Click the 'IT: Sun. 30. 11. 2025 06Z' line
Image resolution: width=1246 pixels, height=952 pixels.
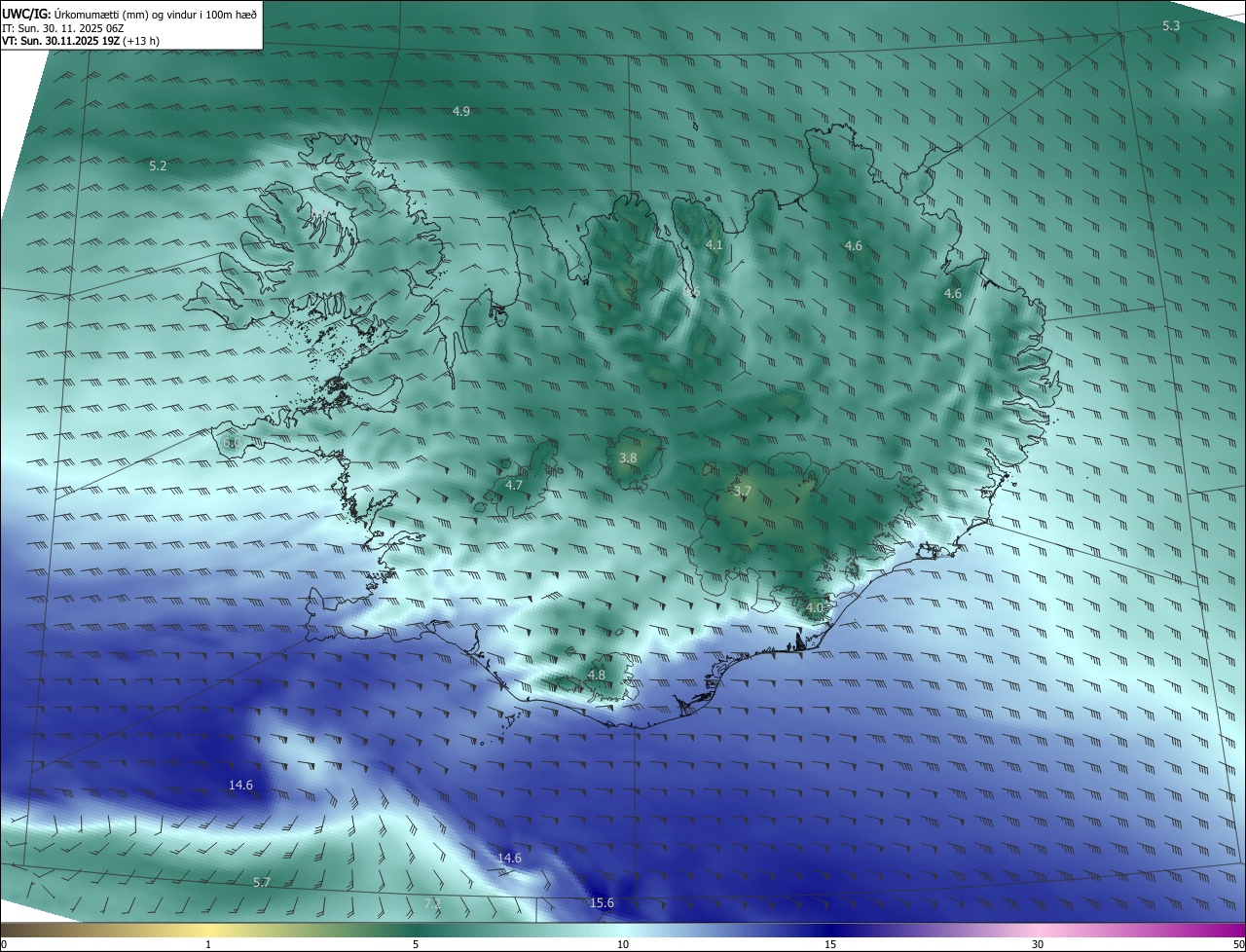pos(62,28)
